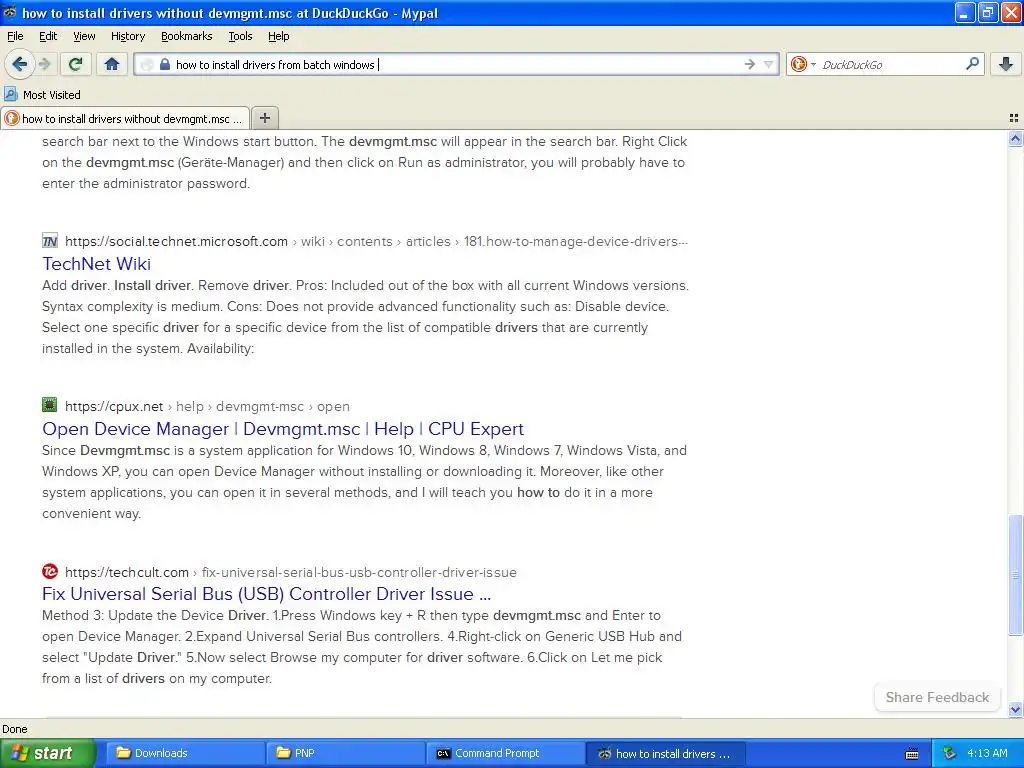Click the TechNet favicon

tap(50, 241)
